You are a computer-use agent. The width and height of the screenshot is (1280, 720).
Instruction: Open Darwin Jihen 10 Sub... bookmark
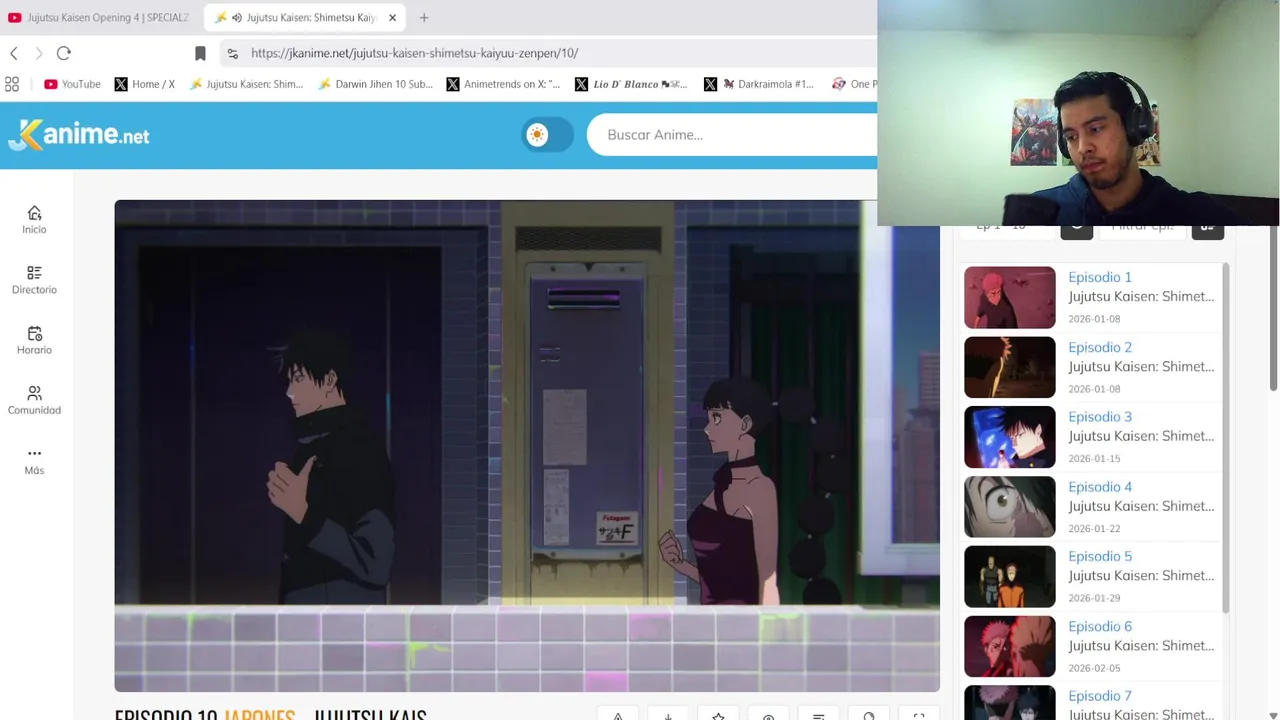375,84
